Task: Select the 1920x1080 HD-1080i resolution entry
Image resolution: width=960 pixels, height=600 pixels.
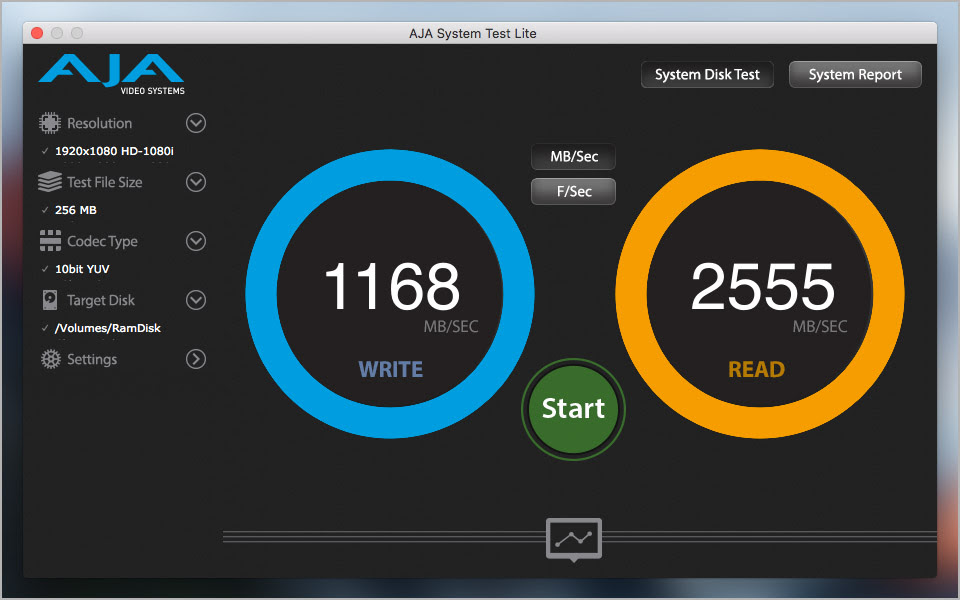Action: point(114,151)
